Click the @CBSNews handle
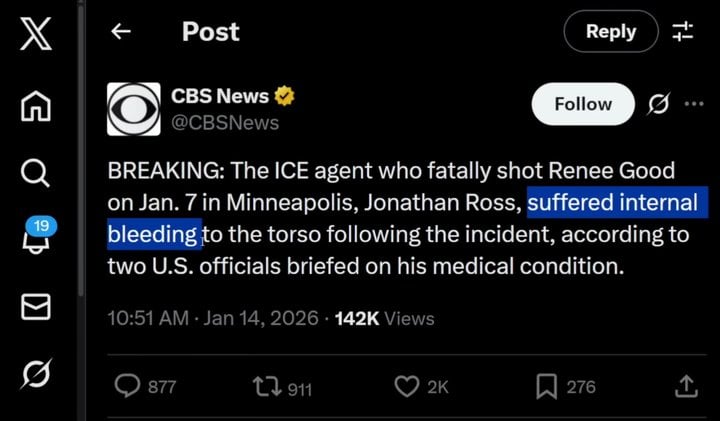Image resolution: width=720 pixels, height=421 pixels. click(225, 123)
